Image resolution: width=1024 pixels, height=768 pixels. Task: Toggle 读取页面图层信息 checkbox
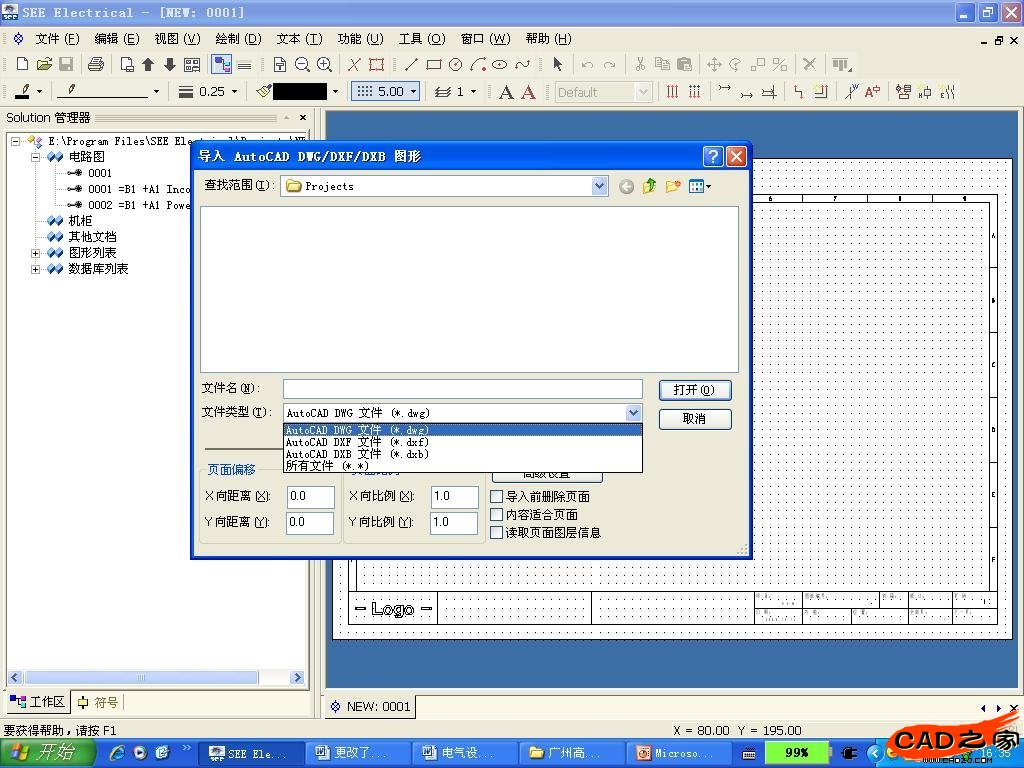coord(497,533)
